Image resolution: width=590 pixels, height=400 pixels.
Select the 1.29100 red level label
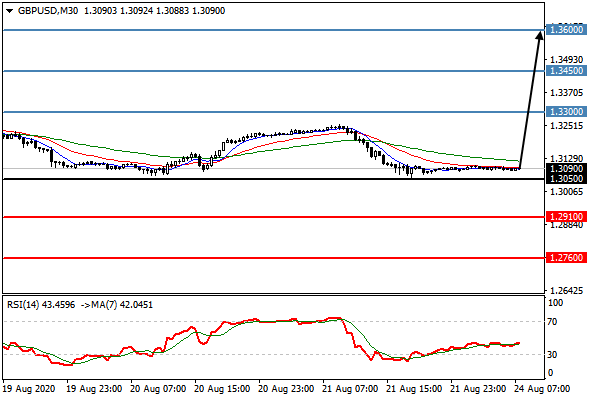click(566, 217)
